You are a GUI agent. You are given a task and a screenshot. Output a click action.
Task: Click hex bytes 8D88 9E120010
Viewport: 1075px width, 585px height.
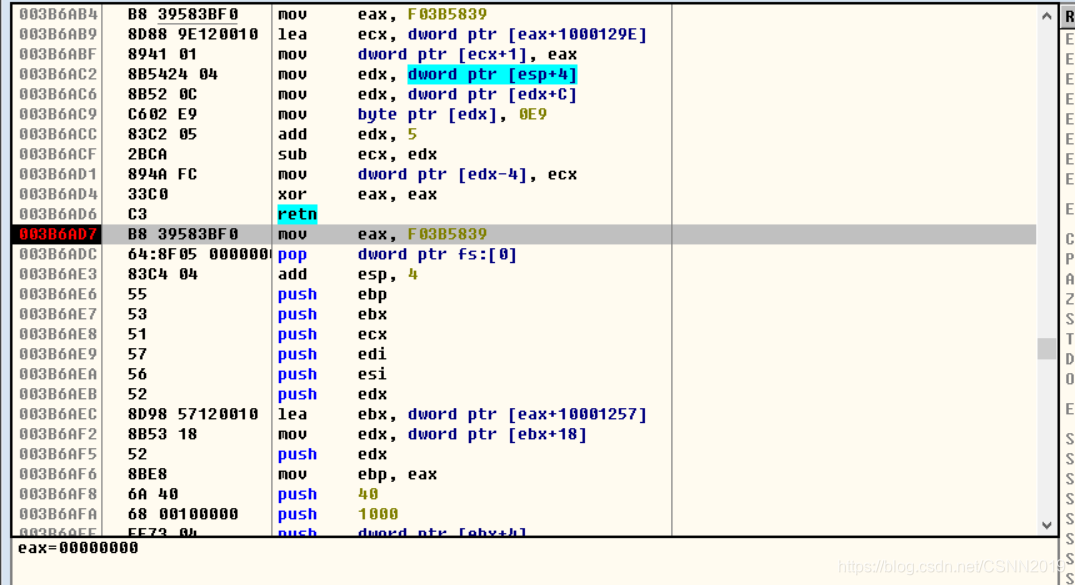point(193,34)
